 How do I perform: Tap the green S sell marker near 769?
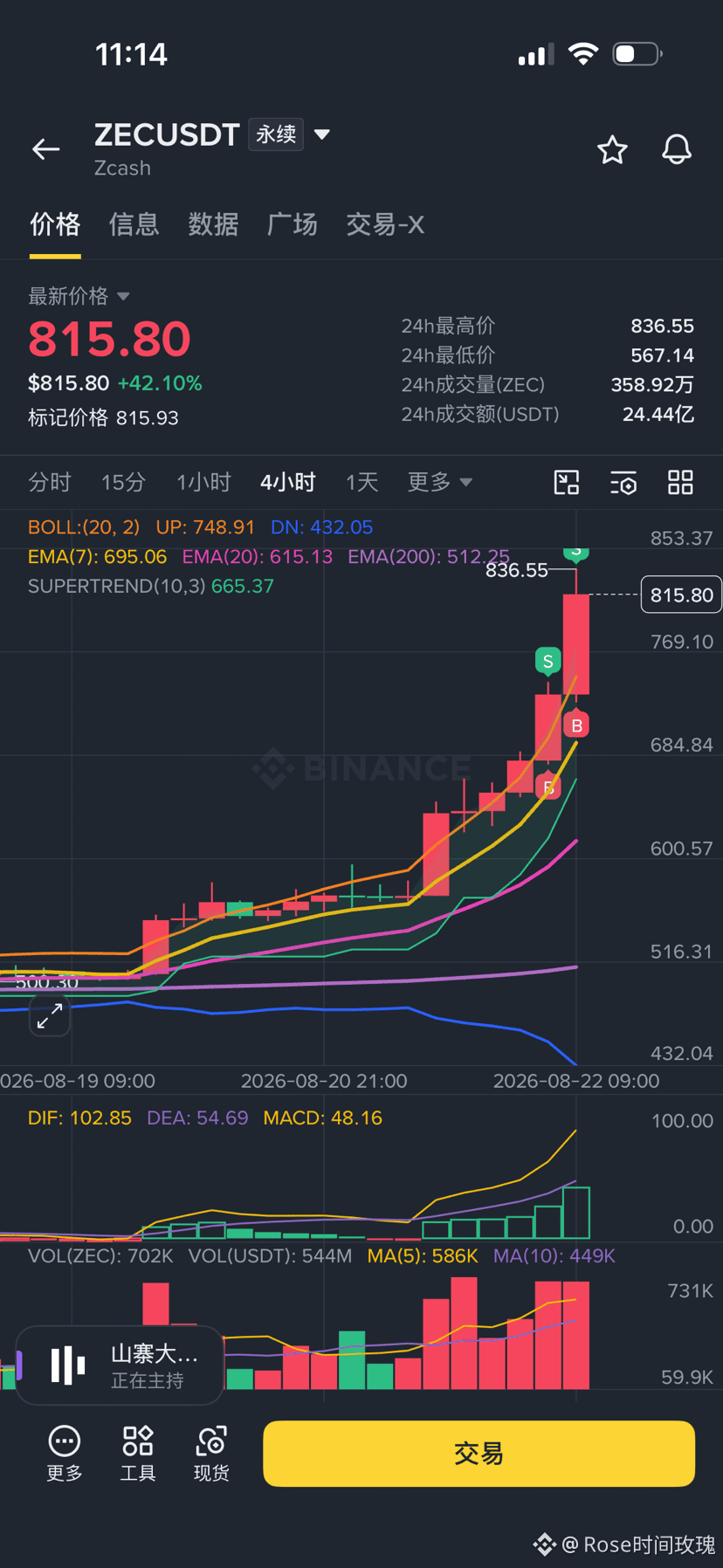point(547,661)
